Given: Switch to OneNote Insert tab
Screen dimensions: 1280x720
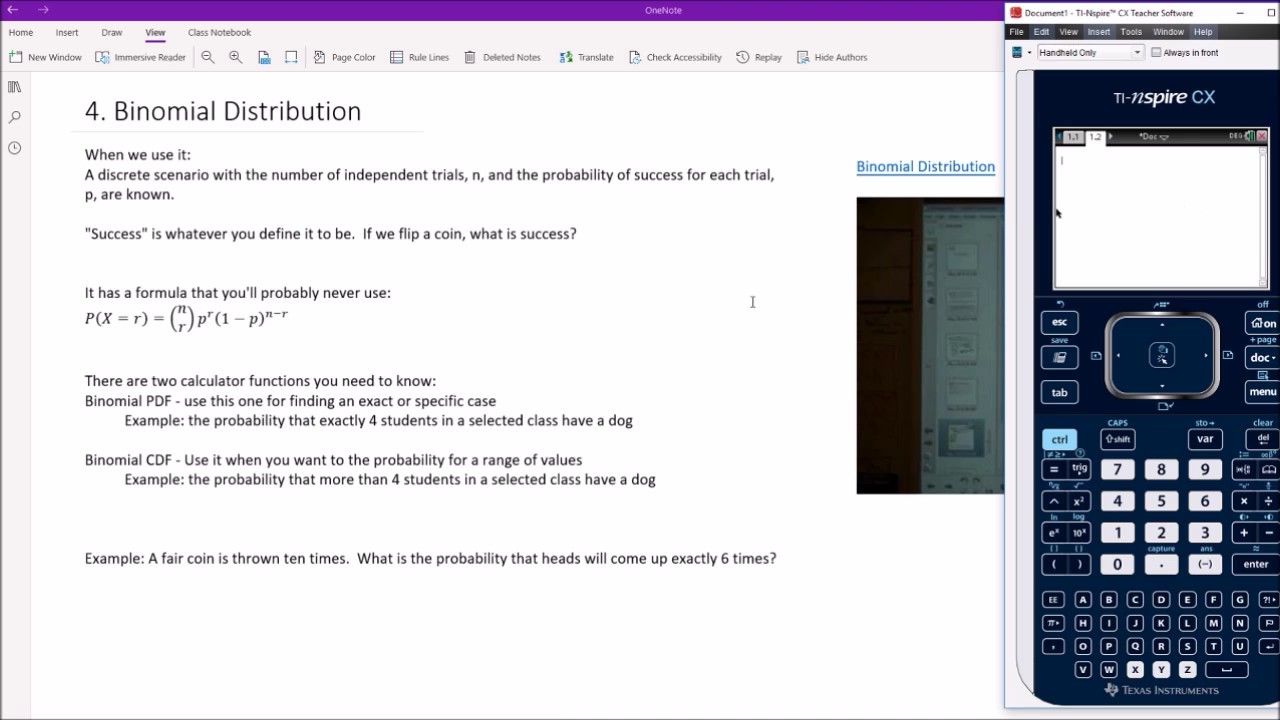Looking at the screenshot, I should pos(67,32).
